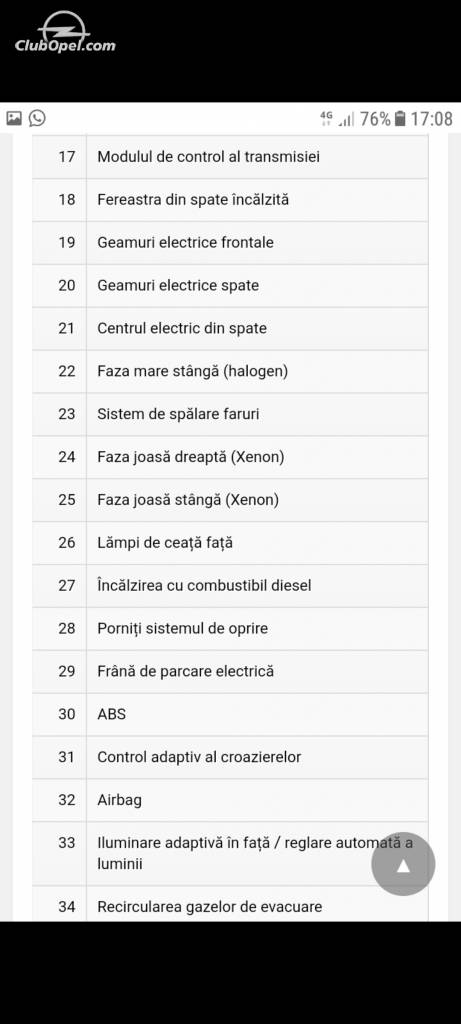Tap the scroll-to-top arrow button
The width and height of the screenshot is (461, 1024).
pyautogui.click(x=403, y=863)
